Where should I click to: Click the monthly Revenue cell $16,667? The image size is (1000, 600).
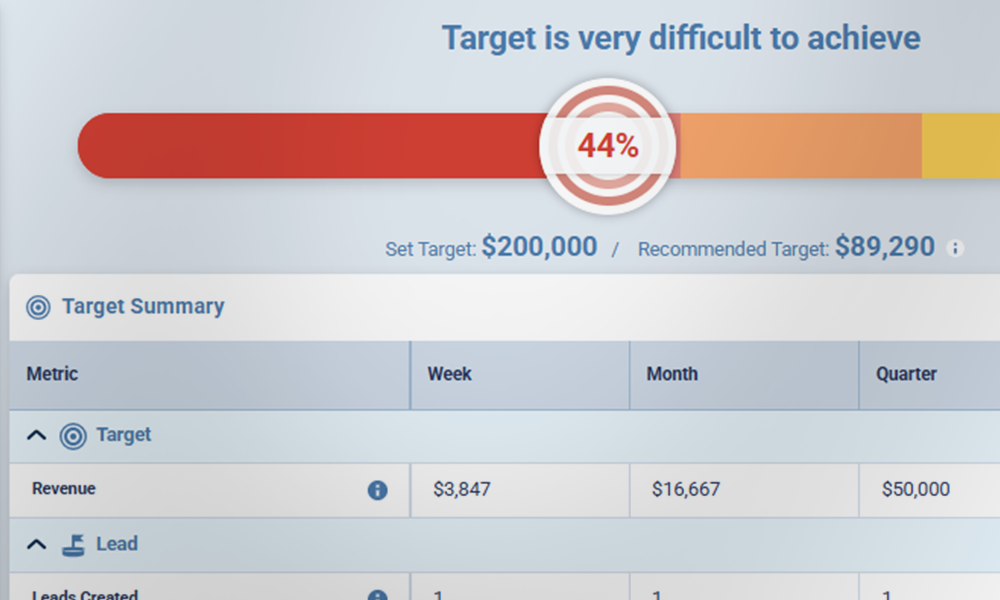tap(685, 490)
